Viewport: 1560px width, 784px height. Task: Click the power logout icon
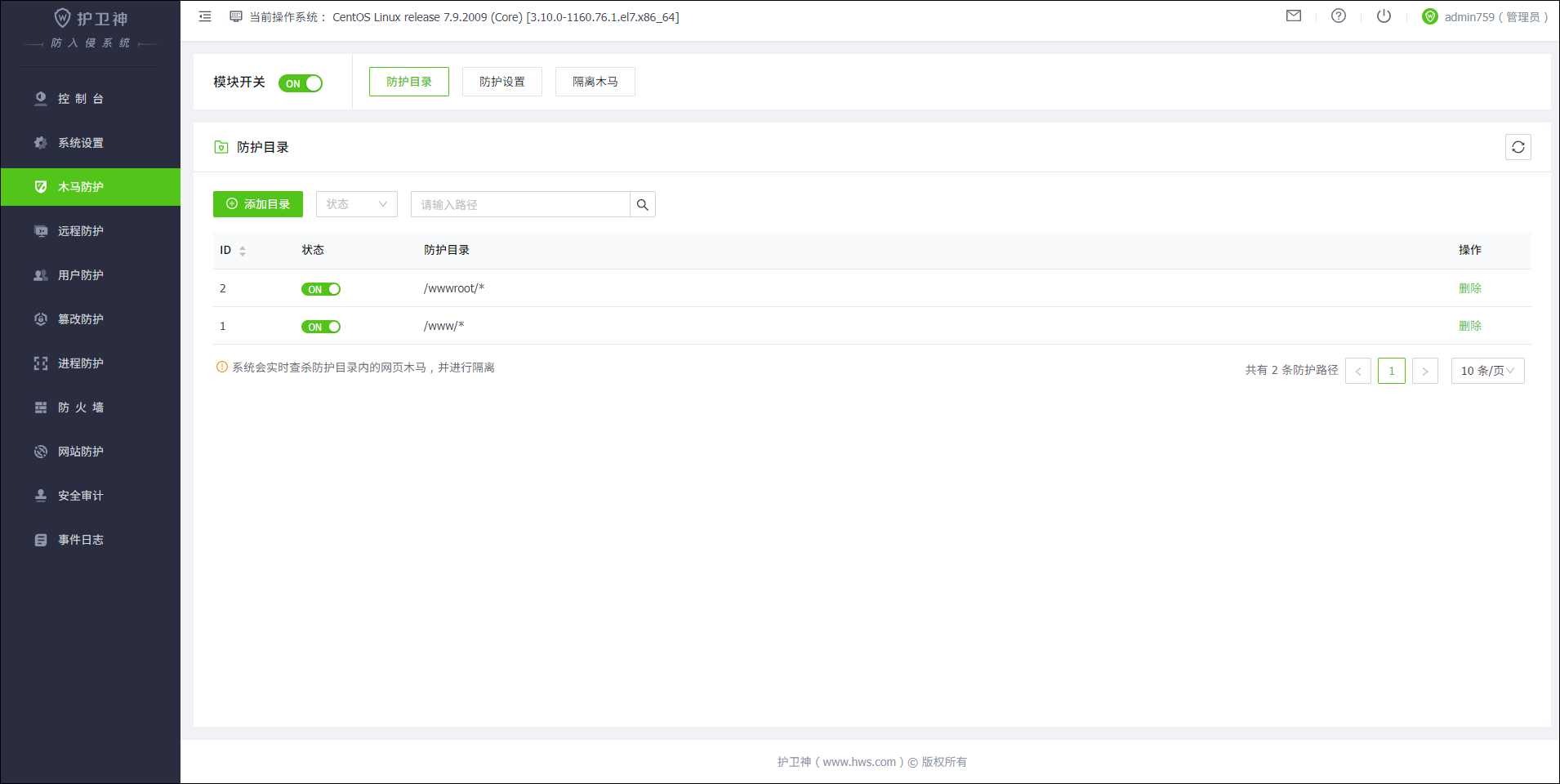pyautogui.click(x=1384, y=16)
